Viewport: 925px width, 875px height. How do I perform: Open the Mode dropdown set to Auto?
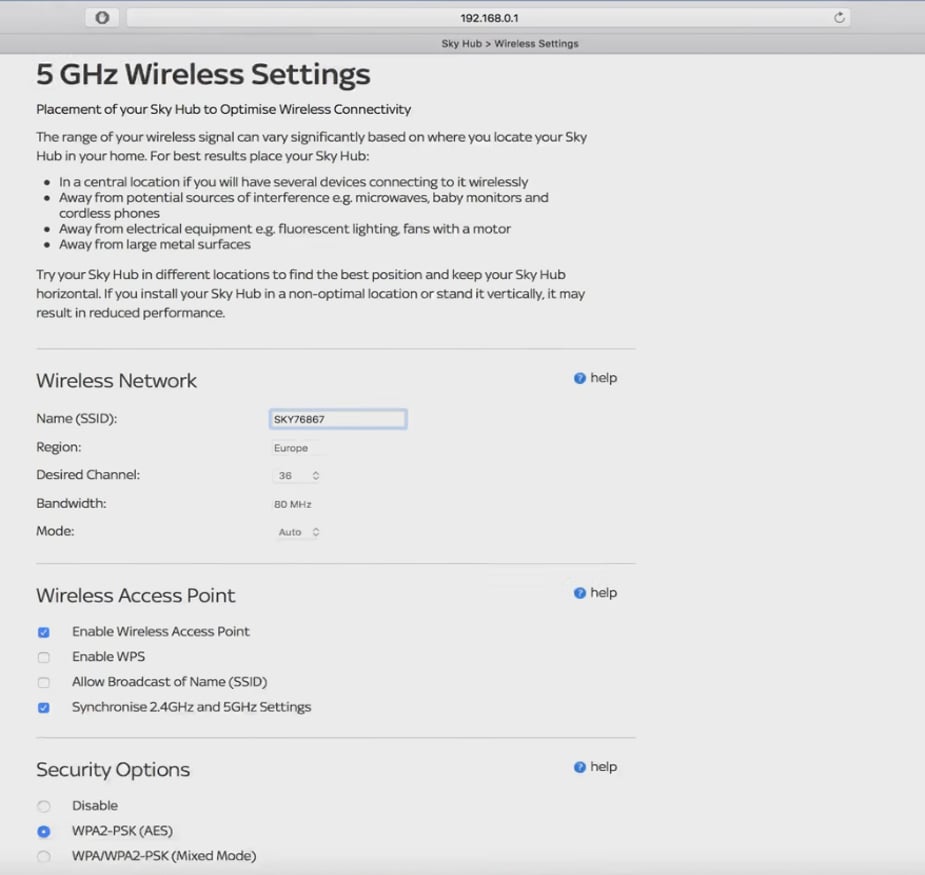tap(297, 532)
